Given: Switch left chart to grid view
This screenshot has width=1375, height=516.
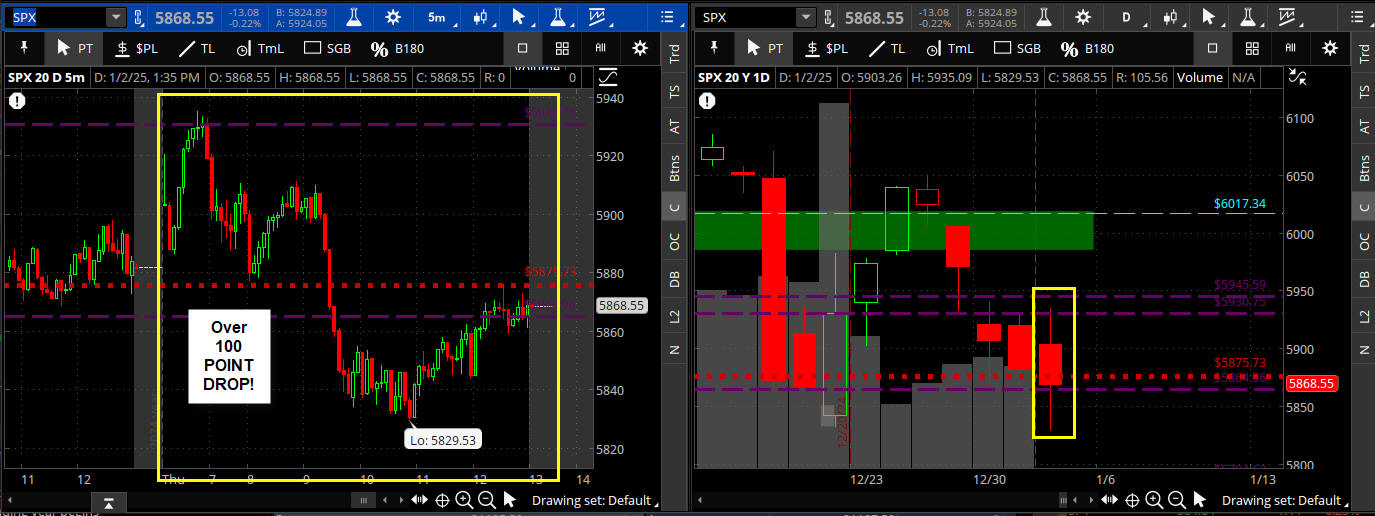Looking at the screenshot, I should (x=562, y=48).
